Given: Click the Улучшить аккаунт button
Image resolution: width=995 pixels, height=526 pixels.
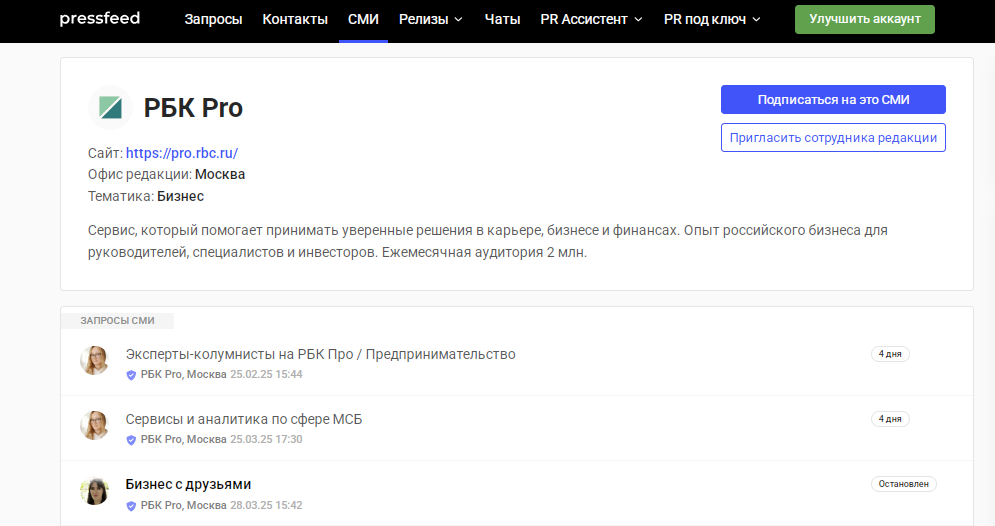Looking at the screenshot, I should 865,20.
